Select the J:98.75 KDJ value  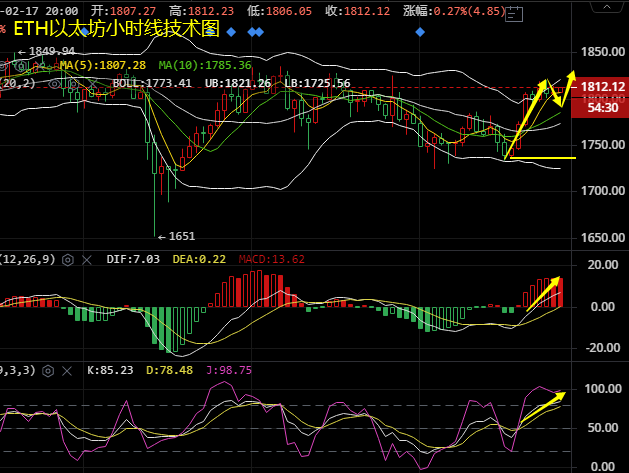pos(229,370)
